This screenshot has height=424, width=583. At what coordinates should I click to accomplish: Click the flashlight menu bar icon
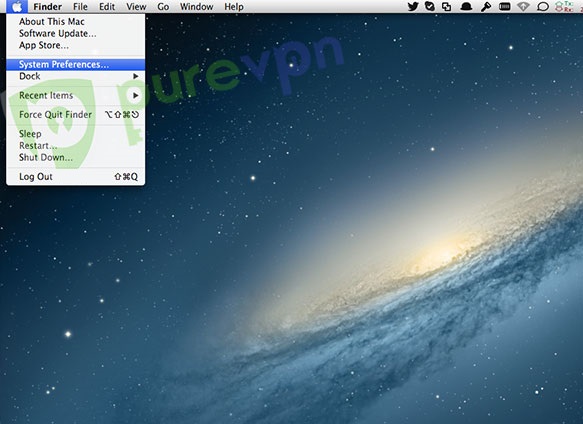pos(486,7)
